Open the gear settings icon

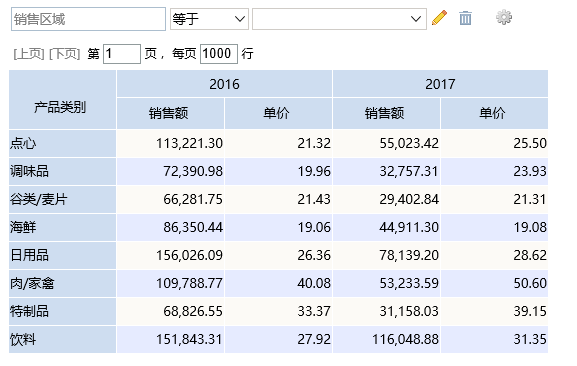click(x=504, y=17)
